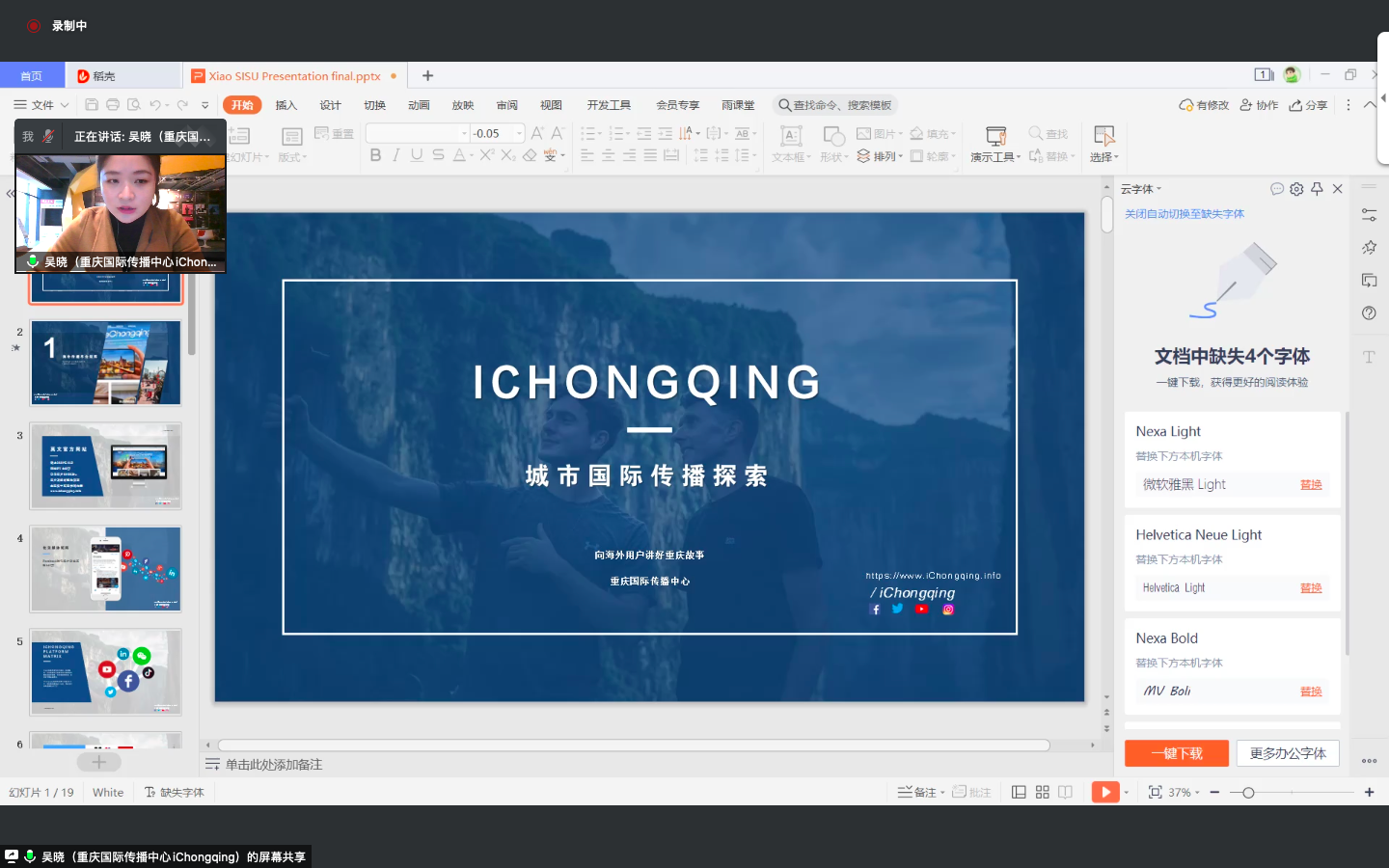Expand the 选择 select dropdown
Image resolution: width=1389 pixels, height=868 pixels.
tap(1103, 157)
